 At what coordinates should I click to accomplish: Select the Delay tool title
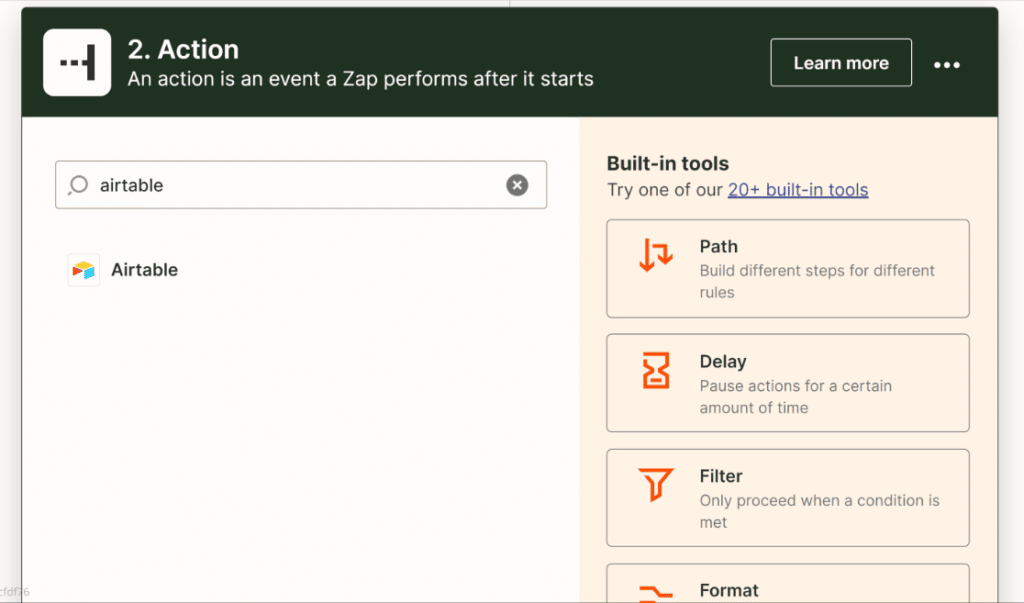pos(723,362)
